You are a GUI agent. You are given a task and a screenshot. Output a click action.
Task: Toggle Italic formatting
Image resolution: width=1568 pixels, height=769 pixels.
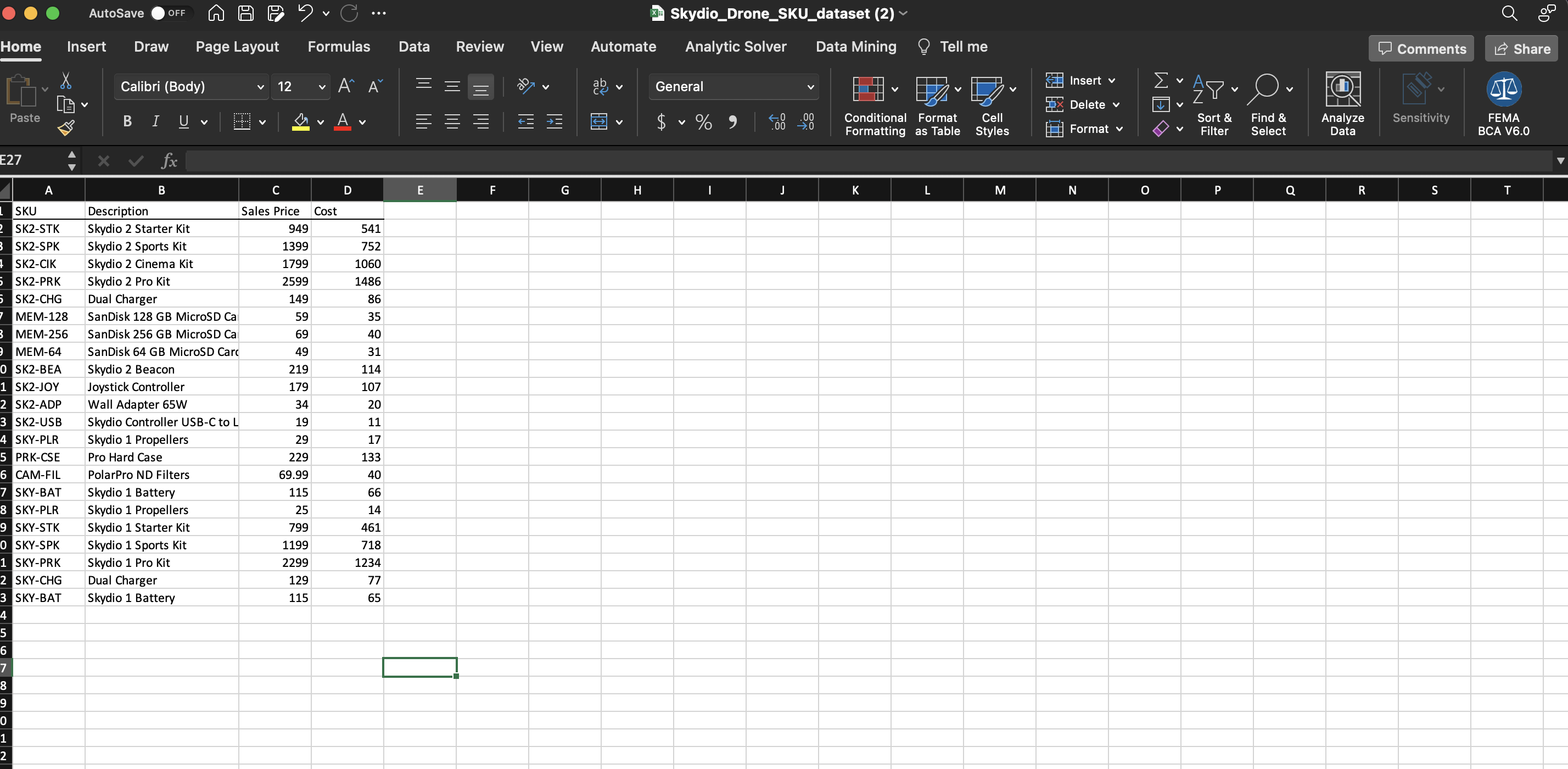coord(155,122)
